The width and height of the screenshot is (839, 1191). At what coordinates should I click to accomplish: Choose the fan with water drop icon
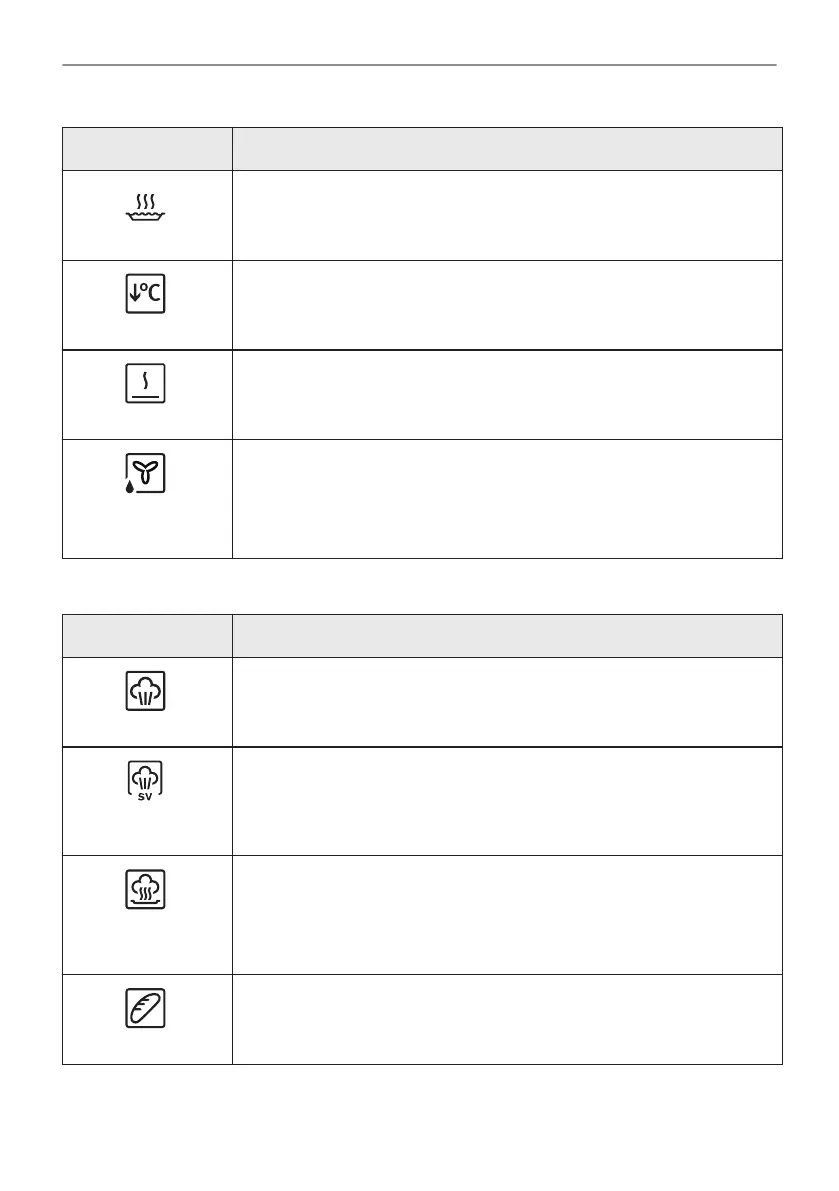click(146, 472)
